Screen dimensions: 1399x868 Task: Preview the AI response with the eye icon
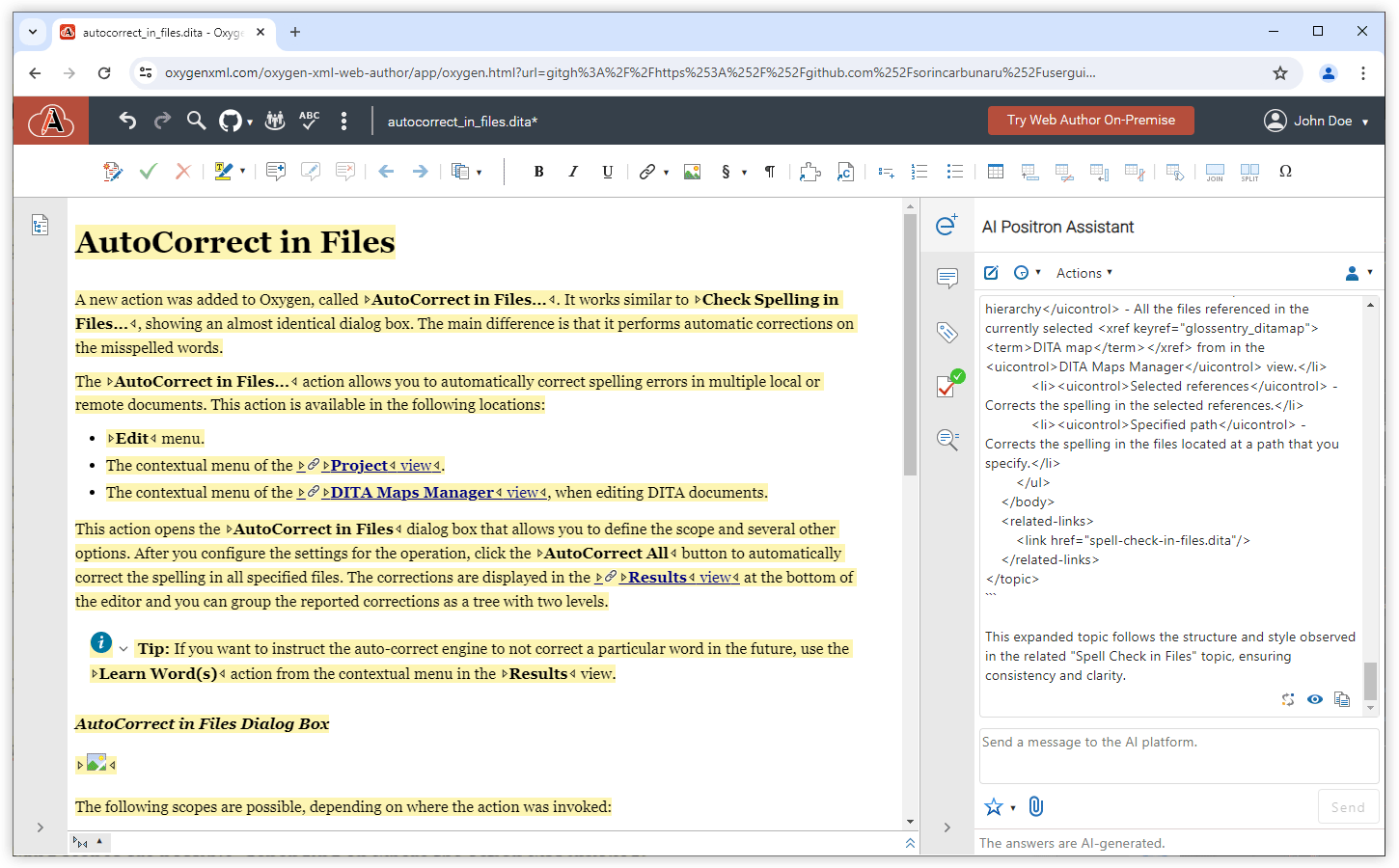click(1315, 699)
